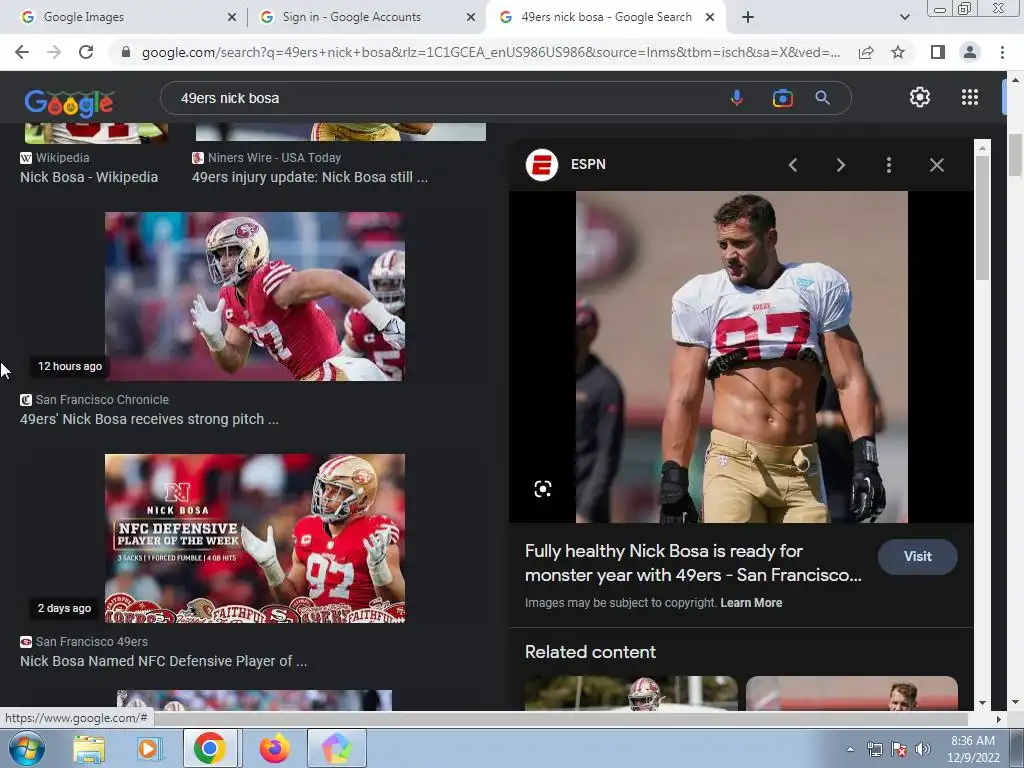Click the San Francisco 49ers source label
The image size is (1024, 768).
click(x=91, y=641)
